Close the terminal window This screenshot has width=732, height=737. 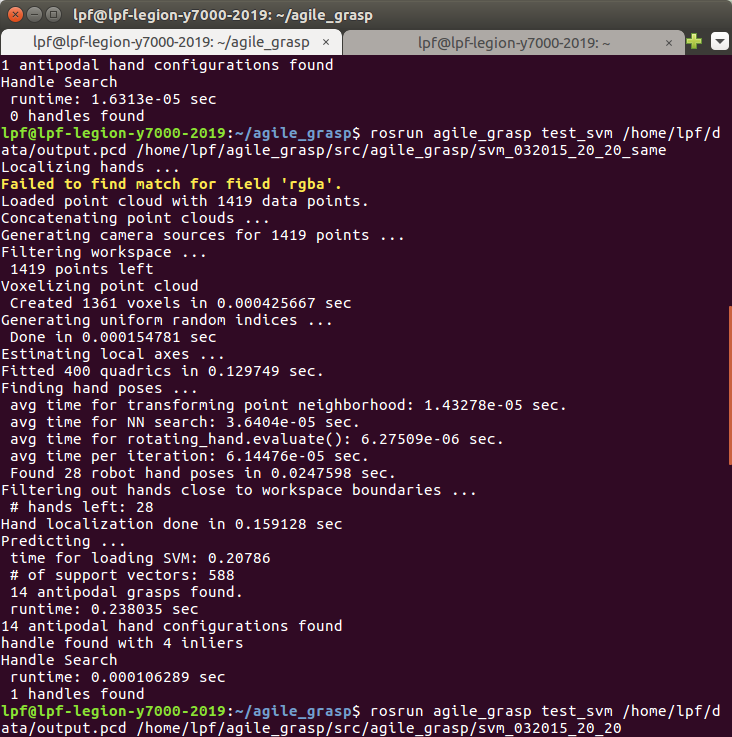[x=16, y=15]
